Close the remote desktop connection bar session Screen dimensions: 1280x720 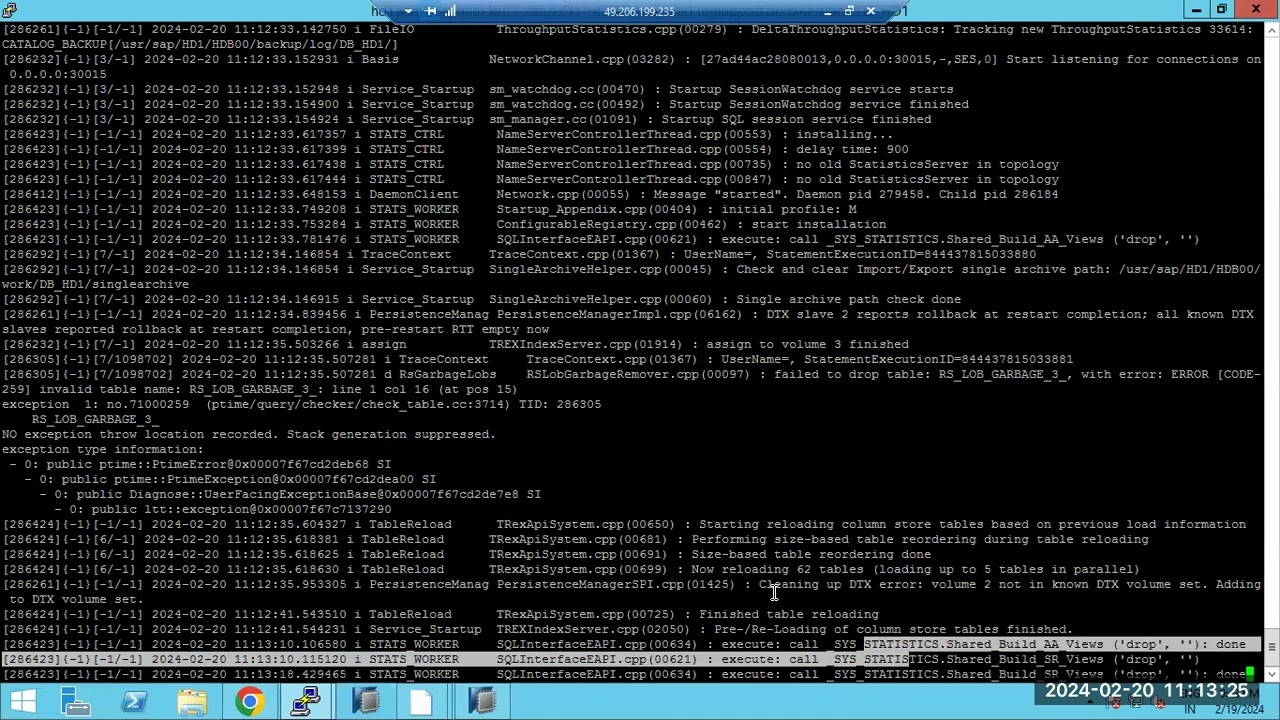[x=871, y=11]
